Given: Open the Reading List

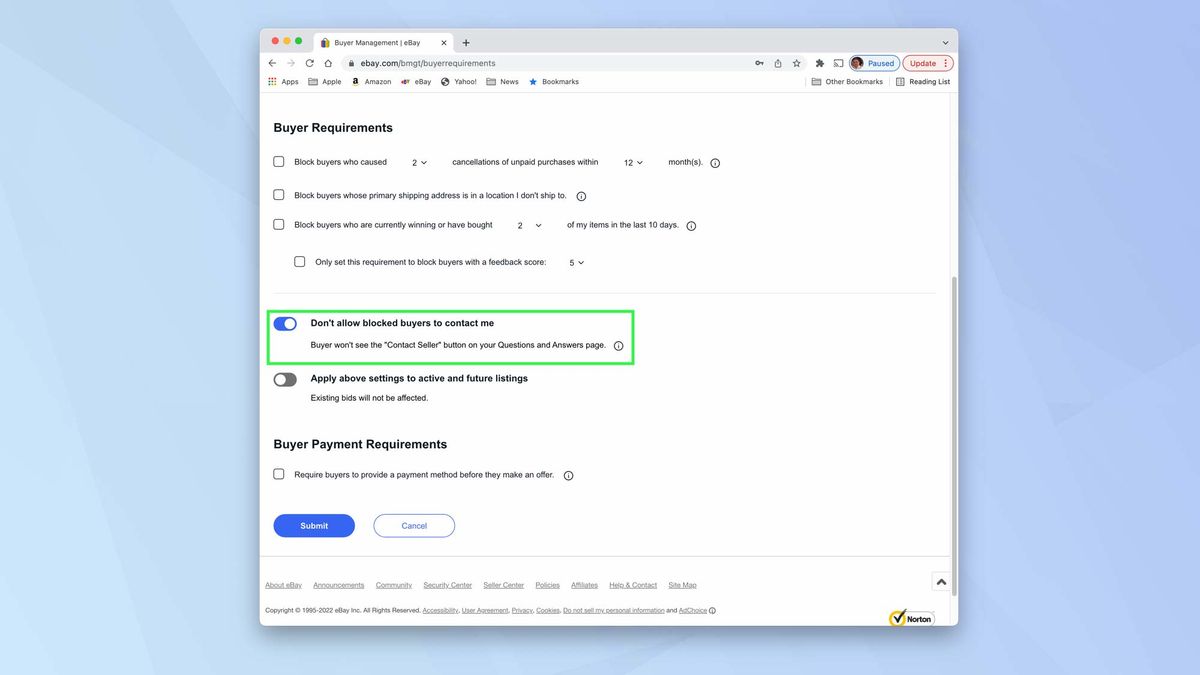Looking at the screenshot, I should click(923, 82).
